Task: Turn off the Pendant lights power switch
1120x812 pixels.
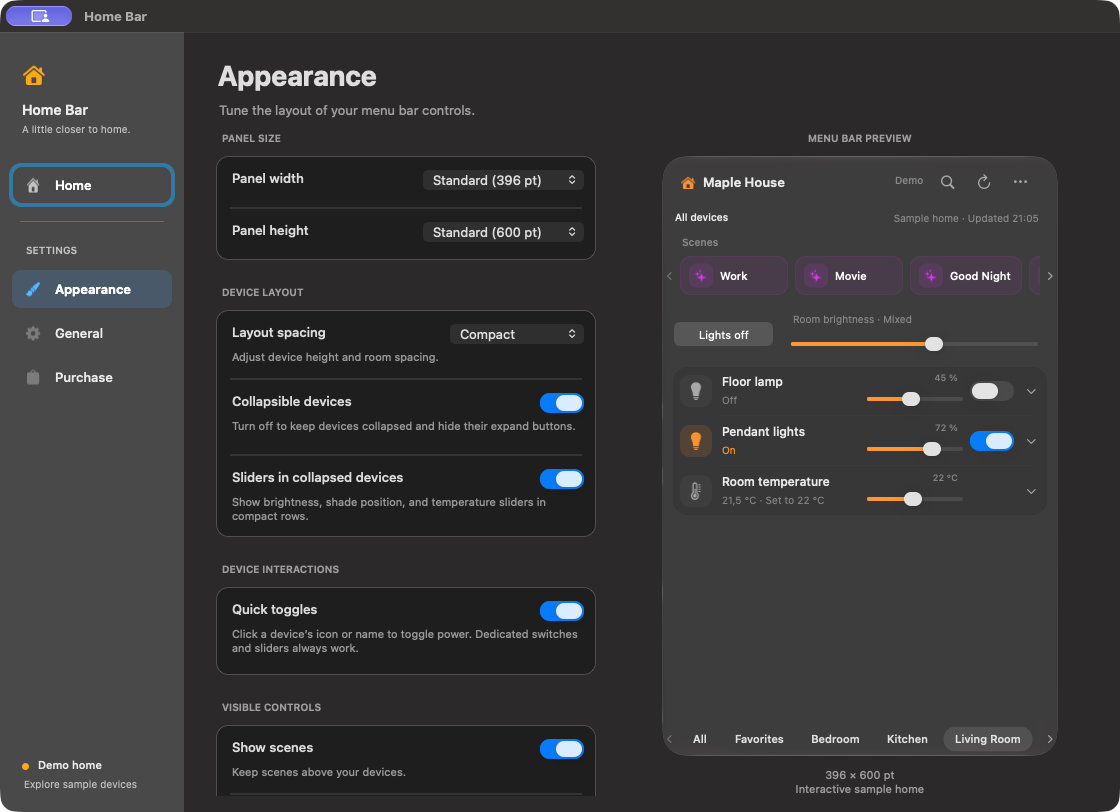Action: tap(991, 441)
